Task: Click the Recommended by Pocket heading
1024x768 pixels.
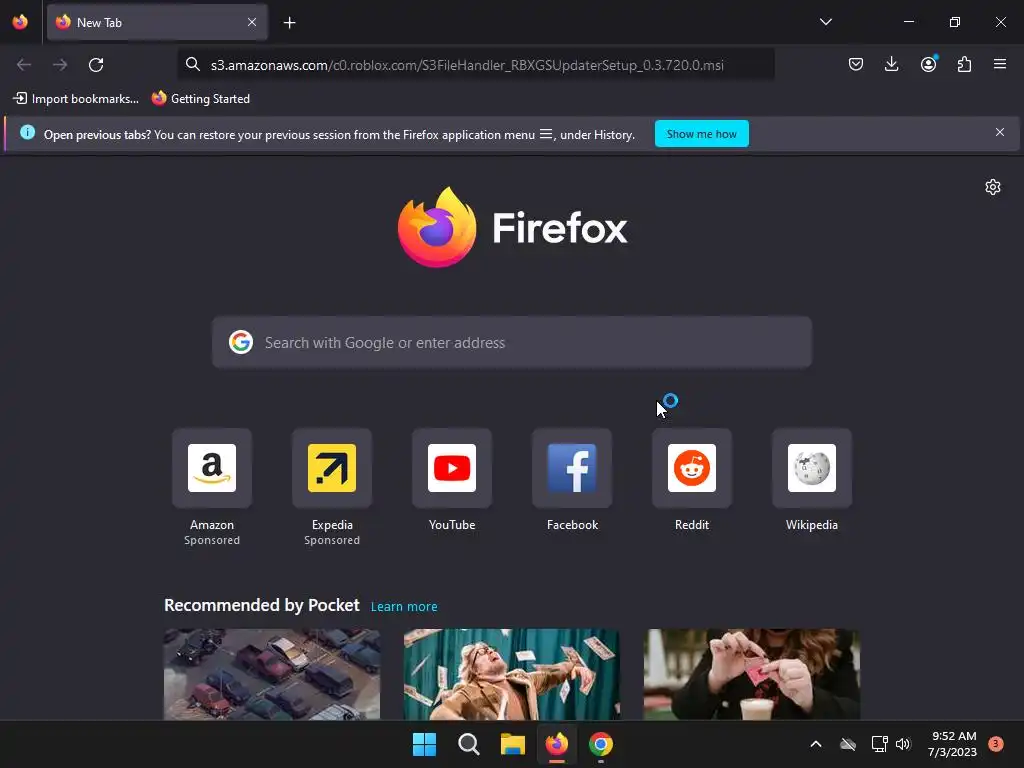Action: pyautogui.click(x=262, y=605)
